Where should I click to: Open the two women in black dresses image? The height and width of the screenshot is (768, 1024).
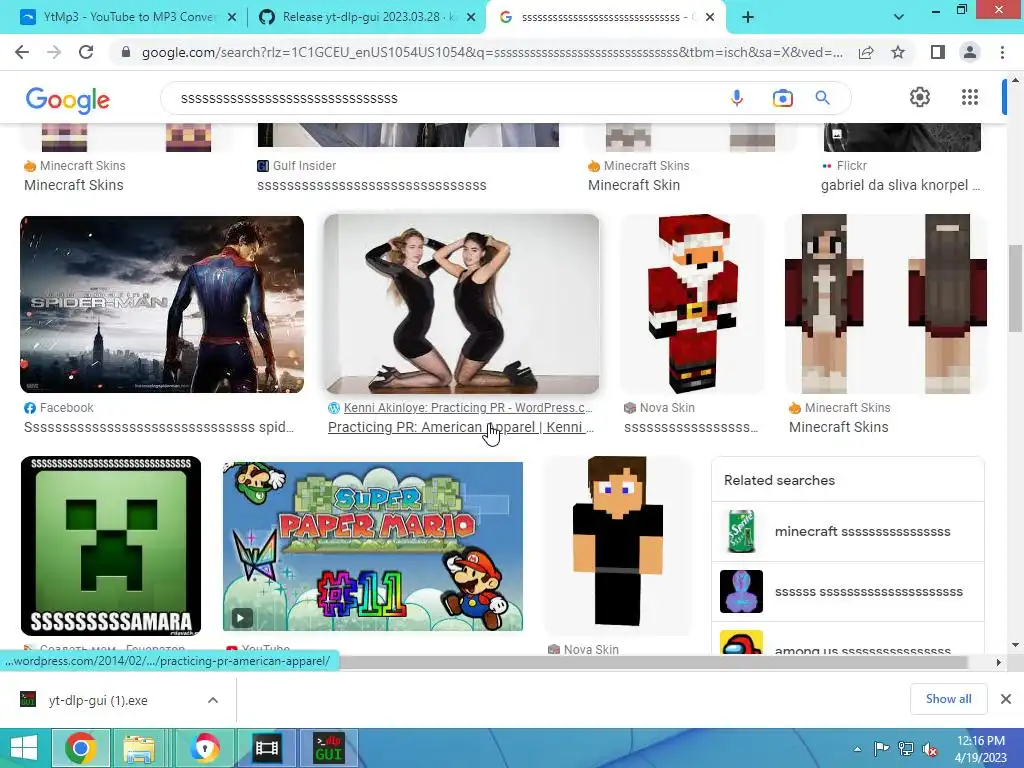(462, 304)
